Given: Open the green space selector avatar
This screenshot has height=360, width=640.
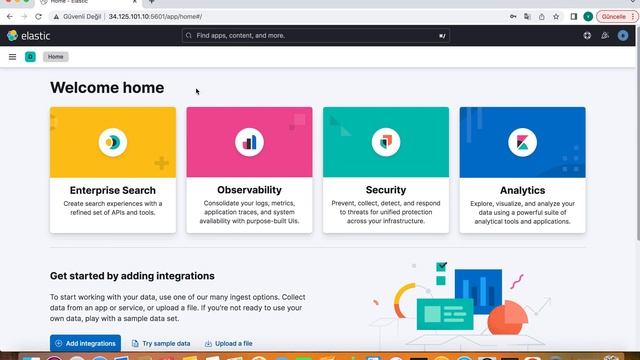Looking at the screenshot, I should [x=30, y=57].
